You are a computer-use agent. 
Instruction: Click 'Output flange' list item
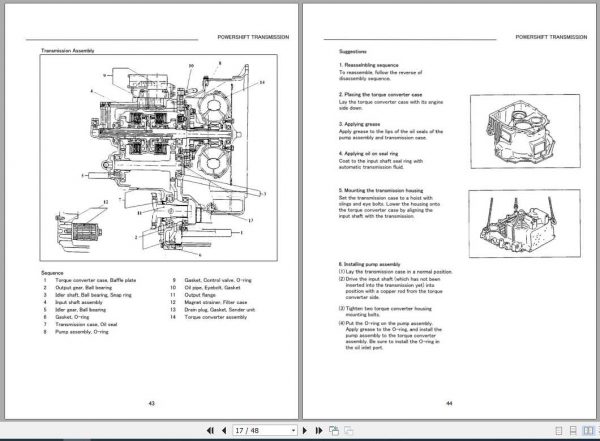tap(200, 295)
